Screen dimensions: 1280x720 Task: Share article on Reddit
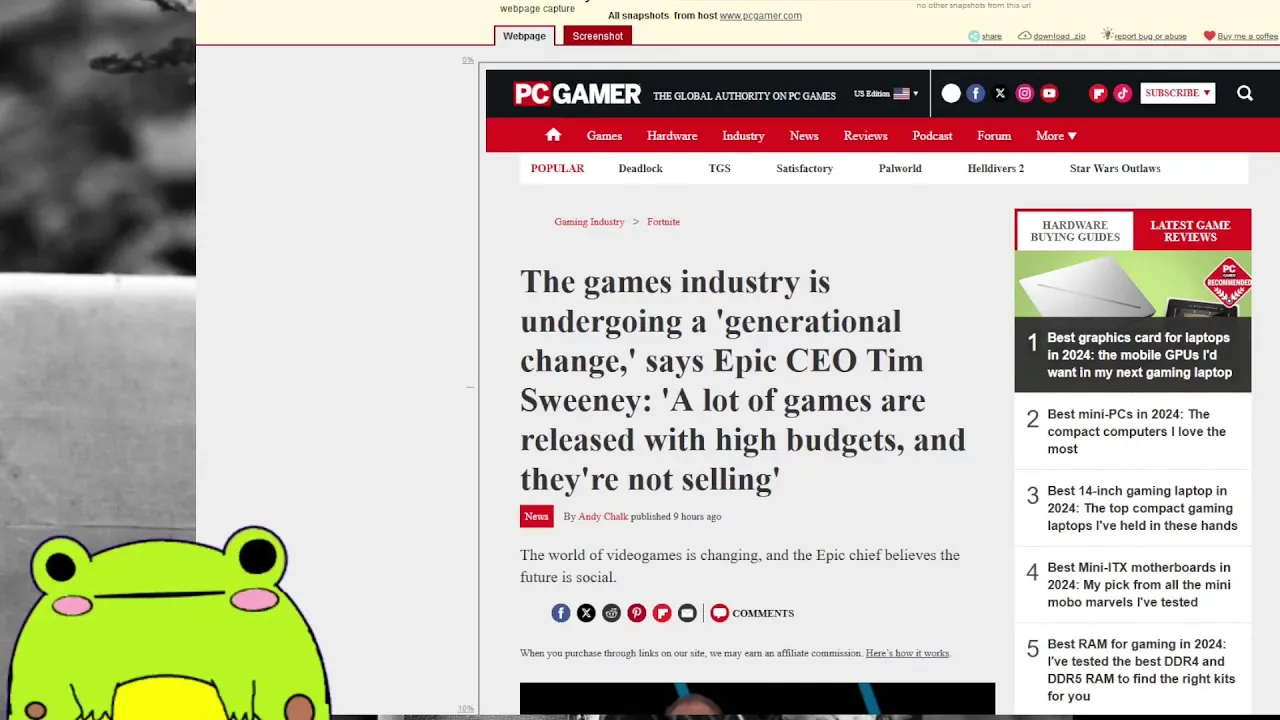click(611, 613)
